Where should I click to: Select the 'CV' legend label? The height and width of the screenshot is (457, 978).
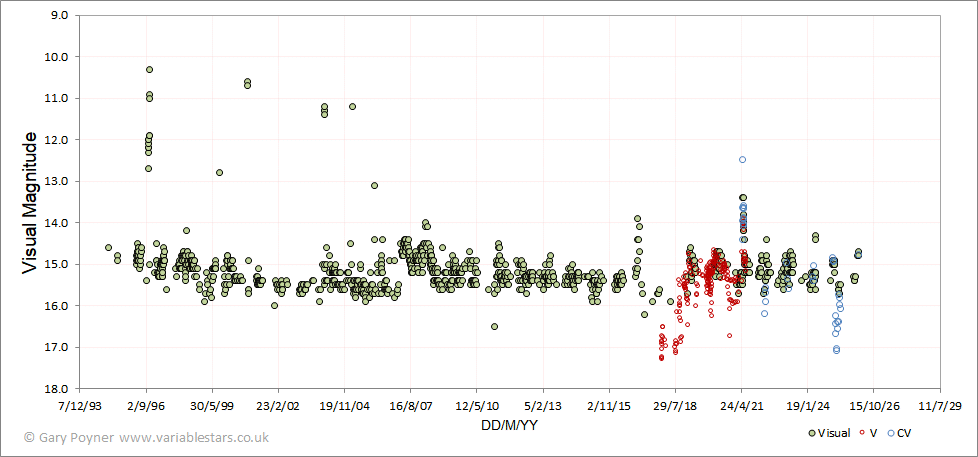(x=904, y=433)
